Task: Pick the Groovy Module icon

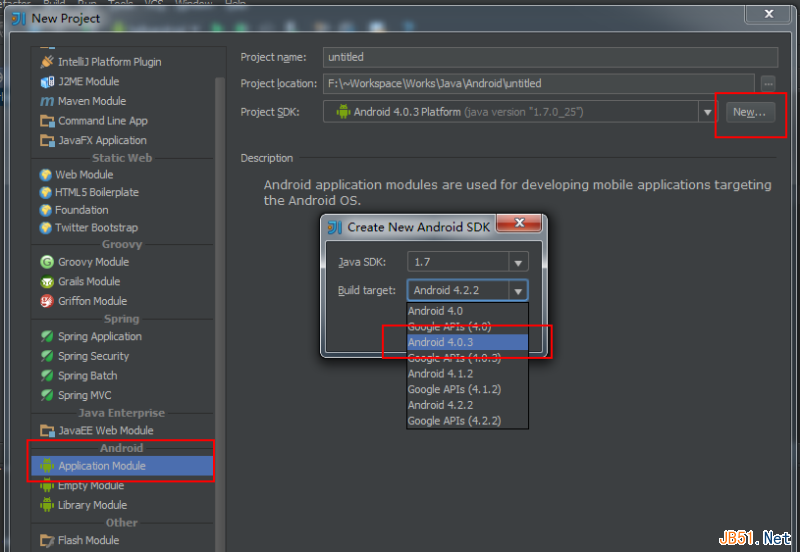Action: pos(47,262)
